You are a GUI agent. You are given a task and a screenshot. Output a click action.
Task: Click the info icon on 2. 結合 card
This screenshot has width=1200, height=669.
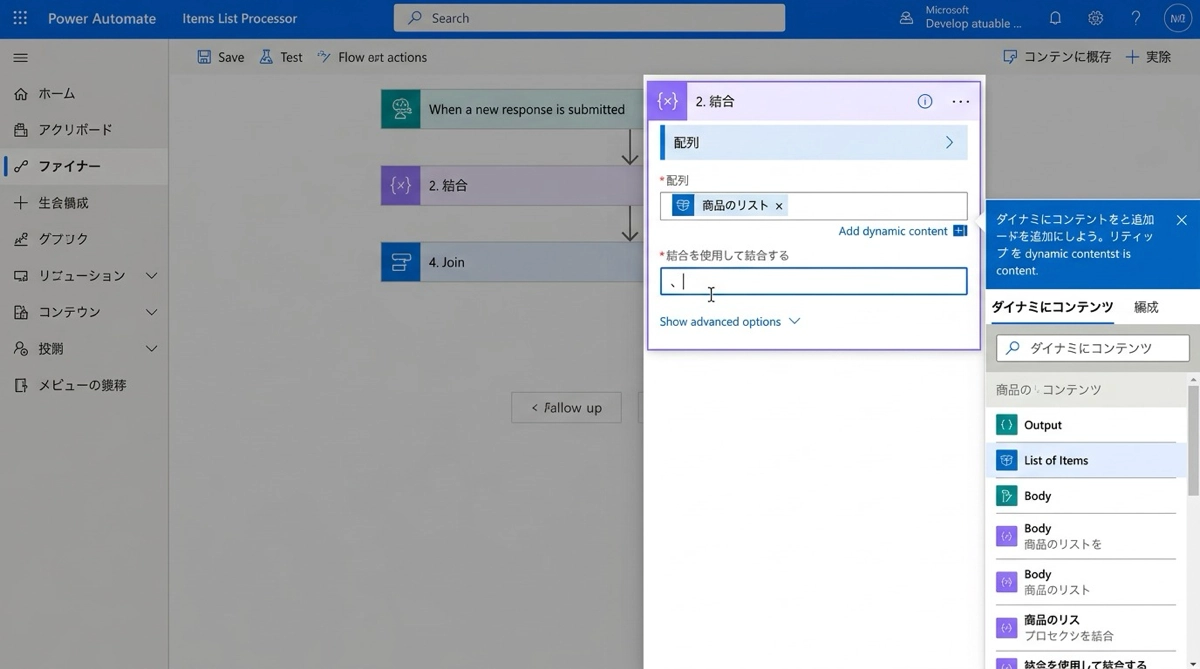925,101
